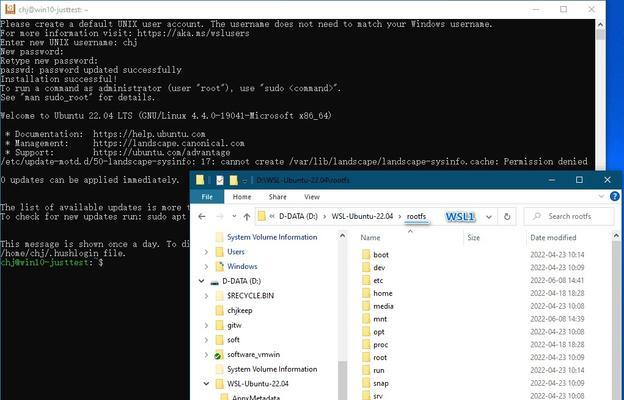624x400 pixels.
Task: Open address bar history dropdown
Action: [x=489, y=217]
